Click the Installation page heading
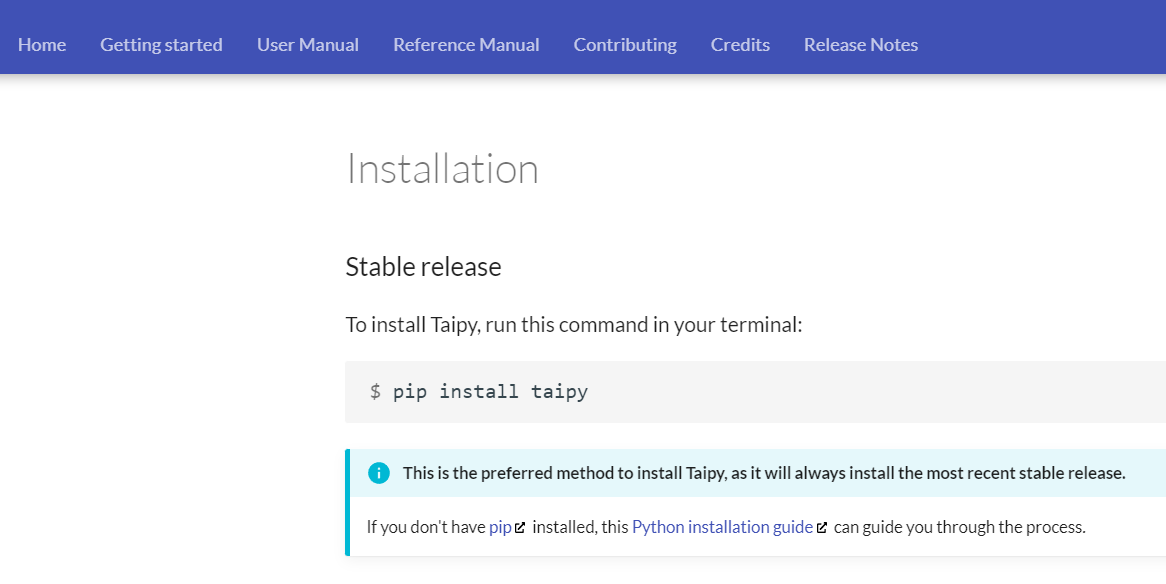 [x=442, y=169]
